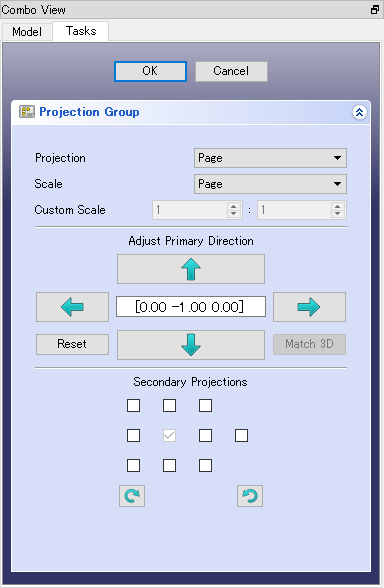Undock Combo View with the float icon
This screenshot has width=384, height=588.
pyautogui.click(x=375, y=9)
